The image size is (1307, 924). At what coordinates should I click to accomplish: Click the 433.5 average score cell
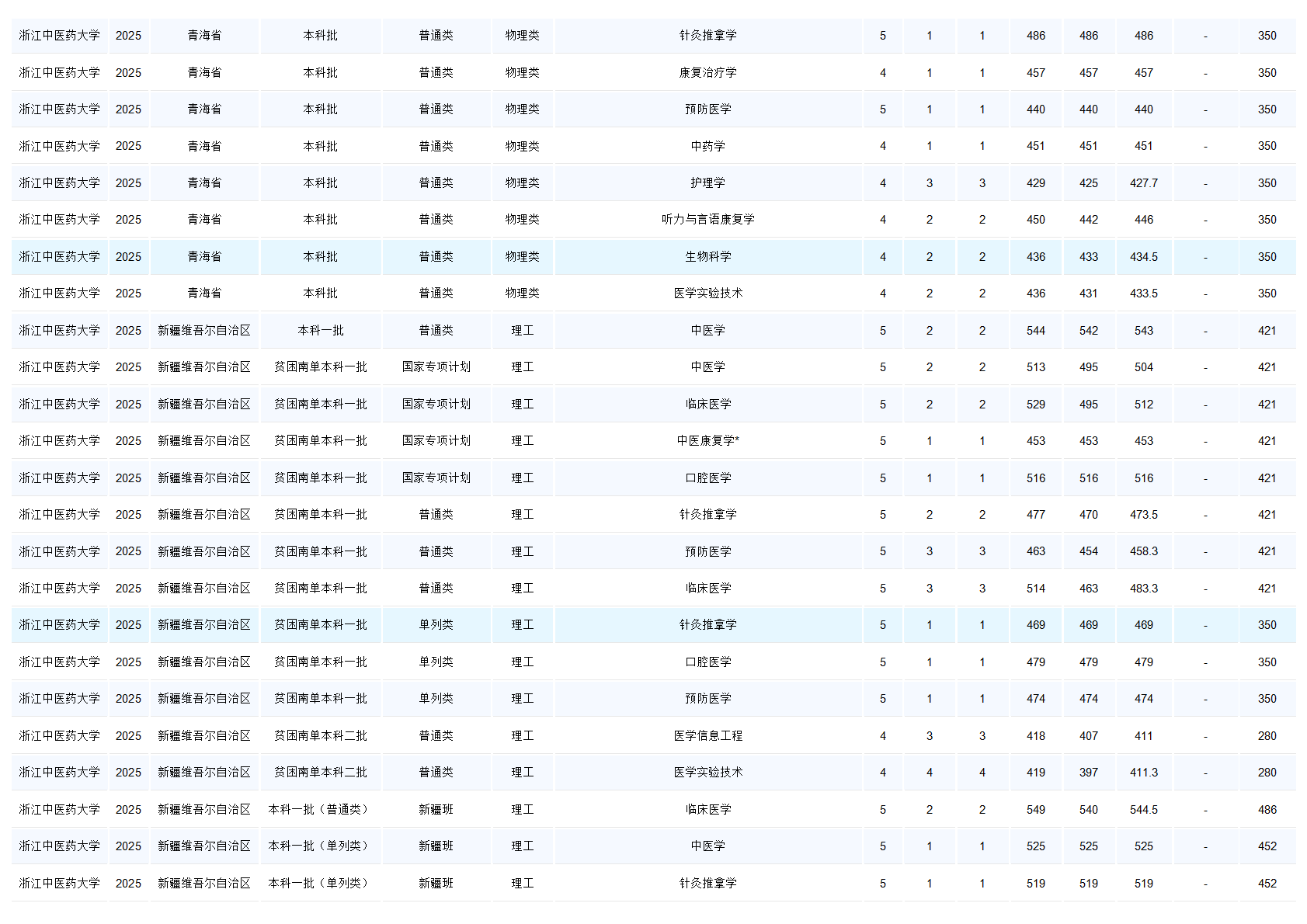(x=1143, y=294)
